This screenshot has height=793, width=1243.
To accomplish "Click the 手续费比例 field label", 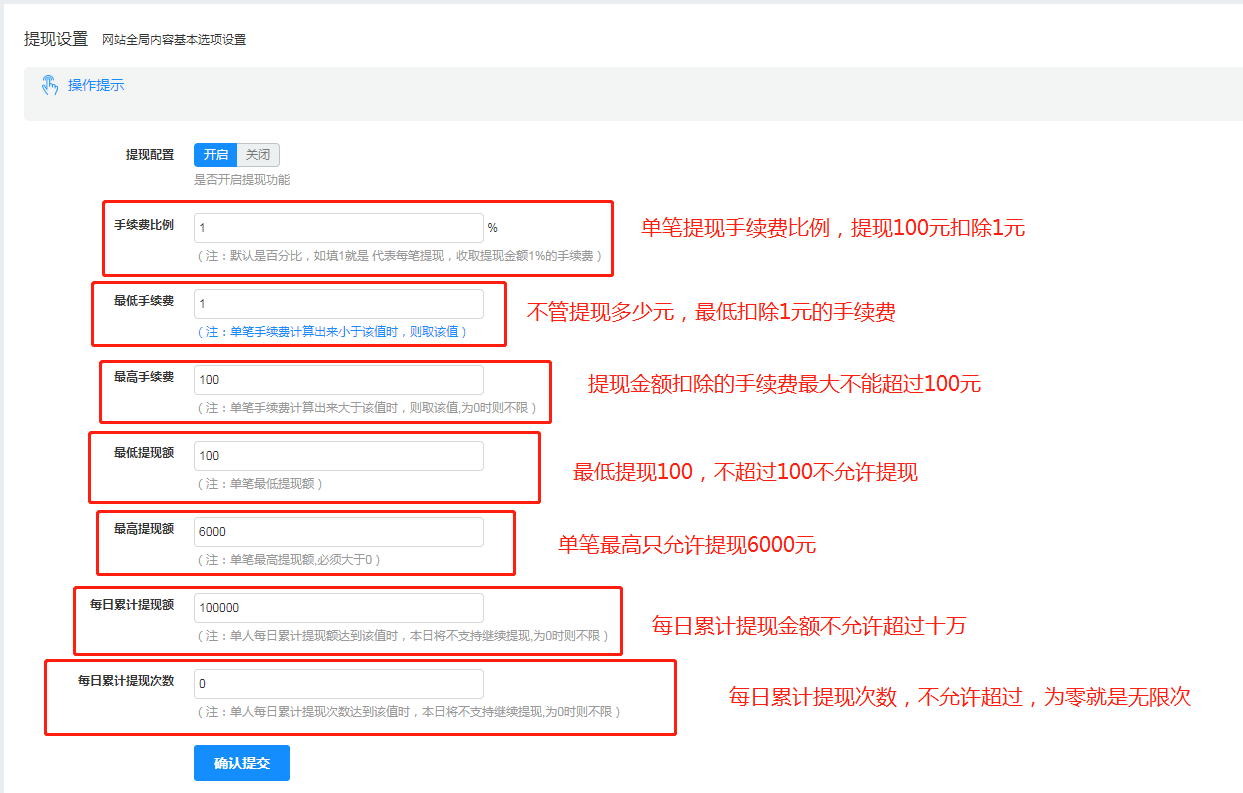I will click(x=144, y=225).
